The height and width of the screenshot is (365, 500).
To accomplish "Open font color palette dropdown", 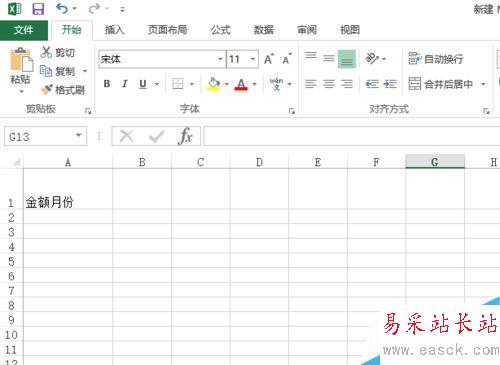I will pos(254,84).
